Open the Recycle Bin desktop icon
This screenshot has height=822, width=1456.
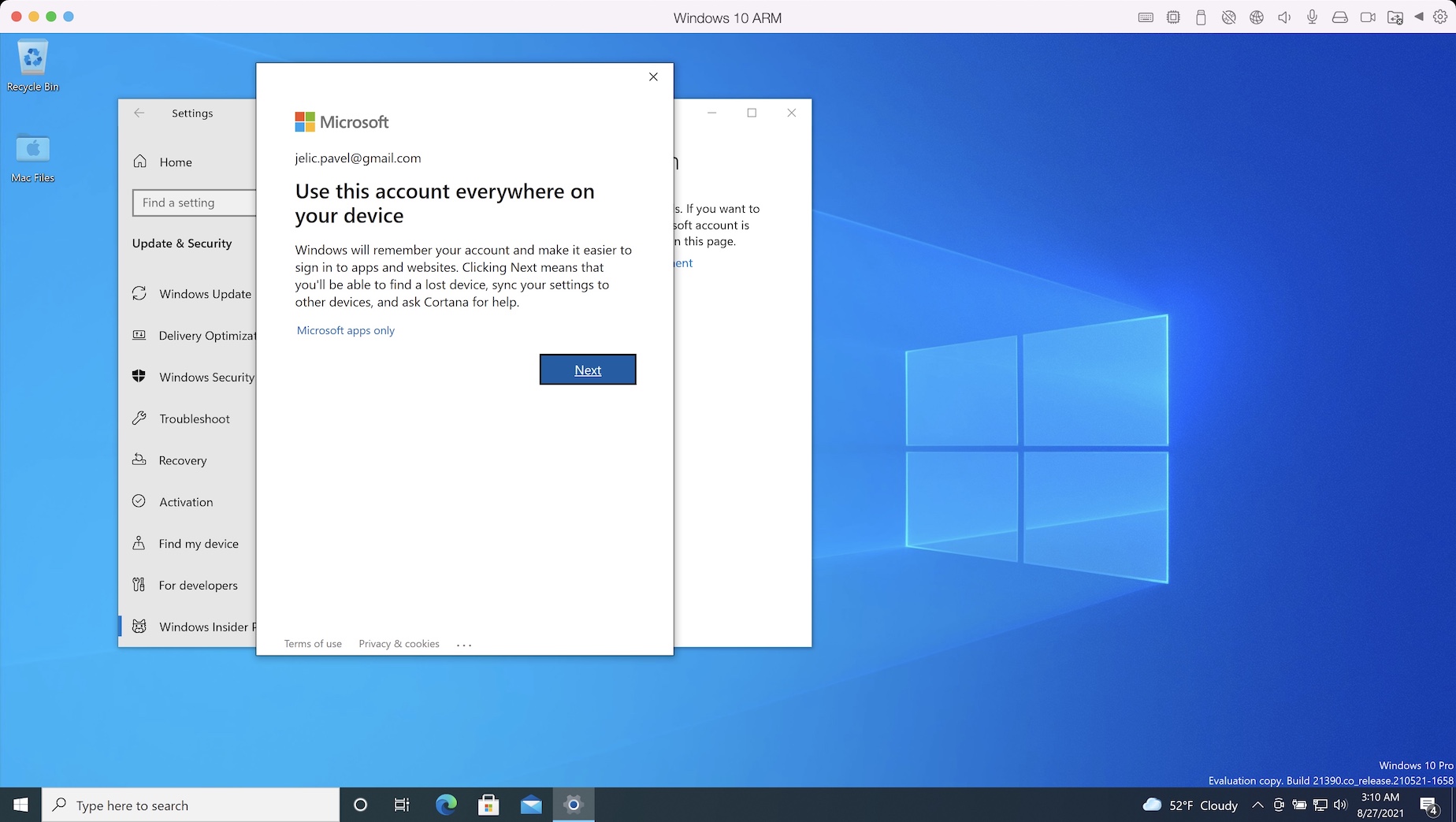33,66
